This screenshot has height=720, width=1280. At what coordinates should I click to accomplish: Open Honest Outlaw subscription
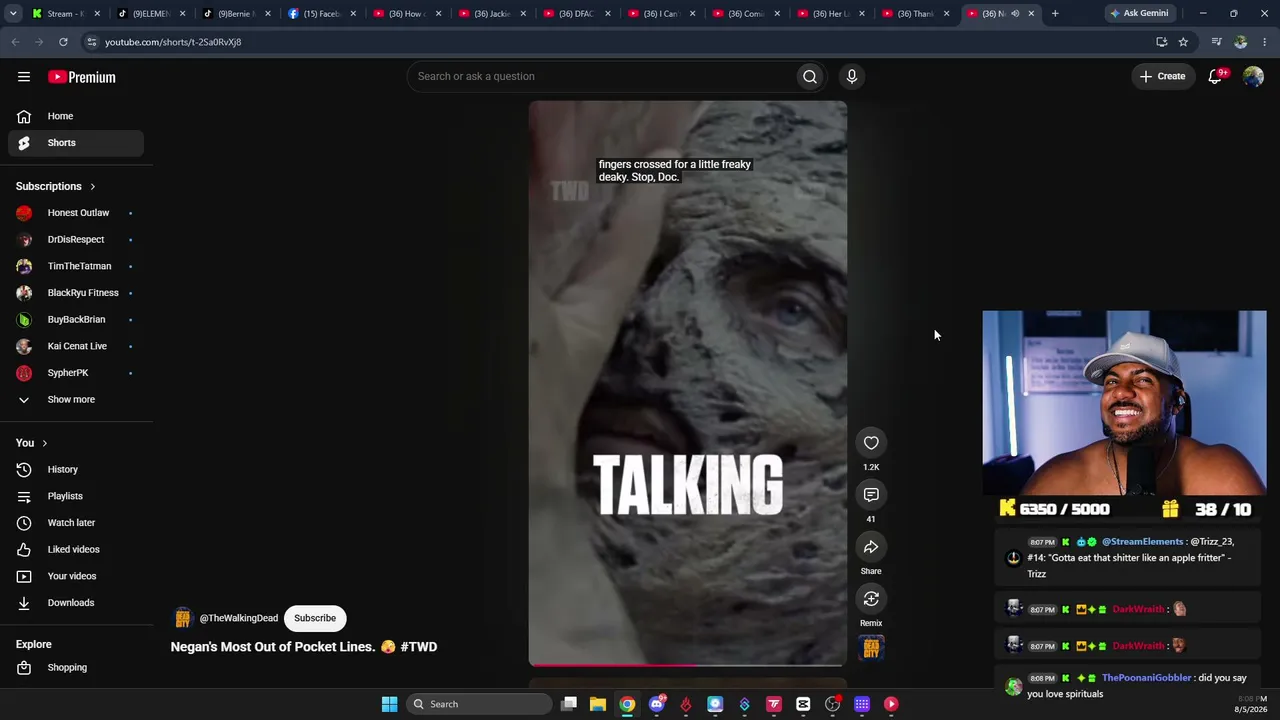click(76, 213)
